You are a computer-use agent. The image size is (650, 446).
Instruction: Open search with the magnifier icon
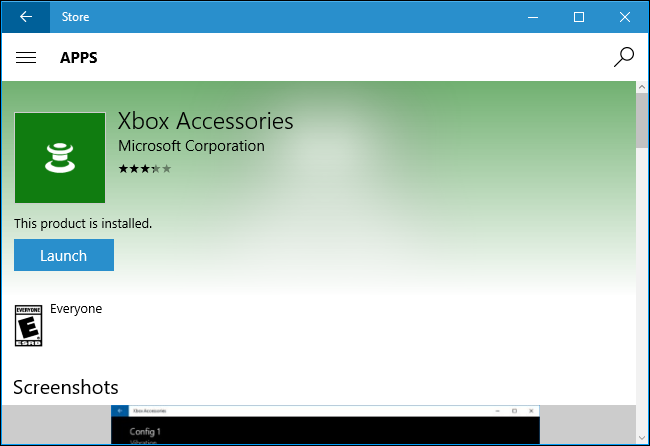[x=623, y=57]
